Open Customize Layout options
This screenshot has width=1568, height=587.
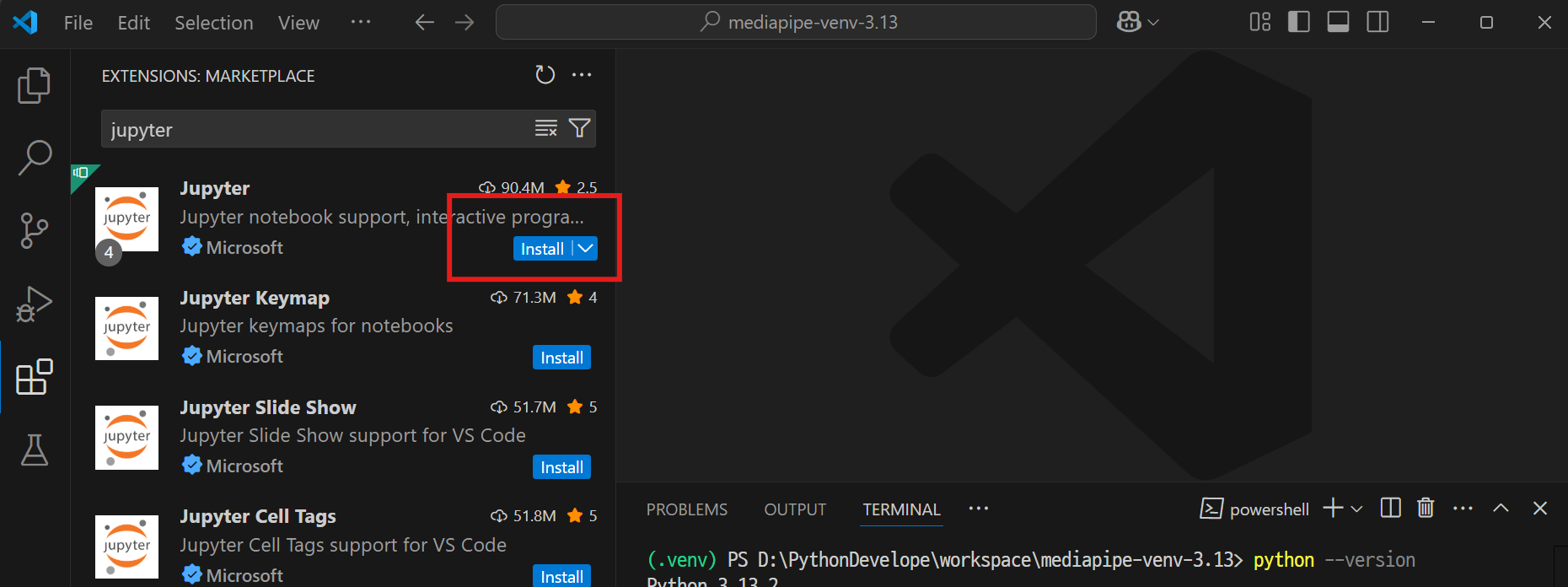[1260, 22]
